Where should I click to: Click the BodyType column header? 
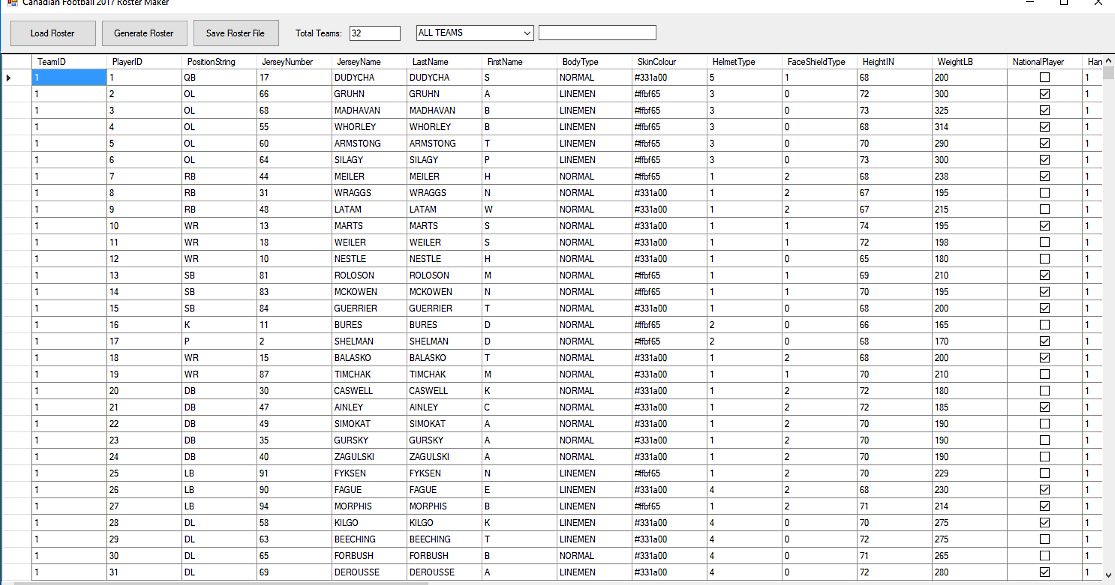tap(594, 62)
